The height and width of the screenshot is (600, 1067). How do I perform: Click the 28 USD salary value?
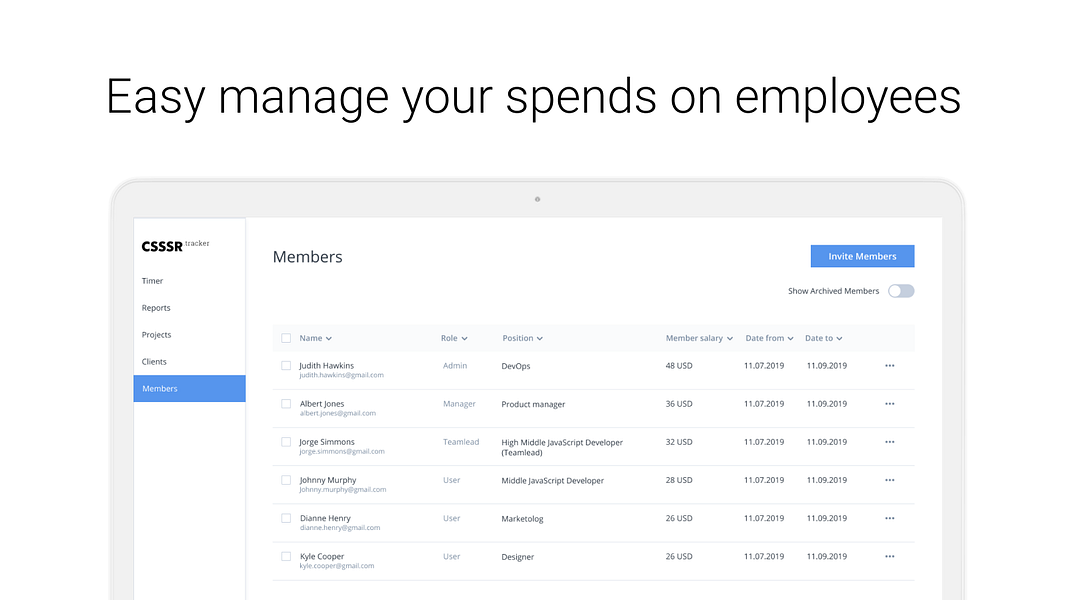point(678,480)
